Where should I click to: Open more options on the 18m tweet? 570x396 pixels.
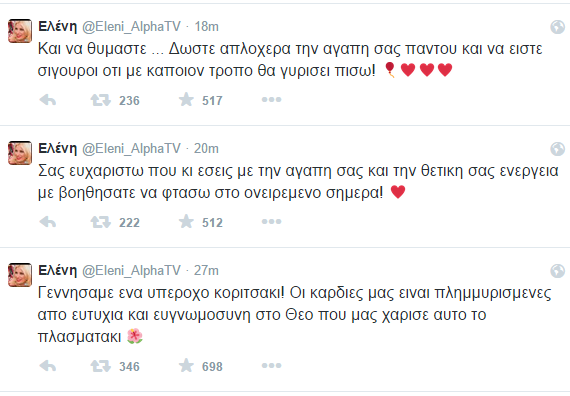tap(272, 100)
